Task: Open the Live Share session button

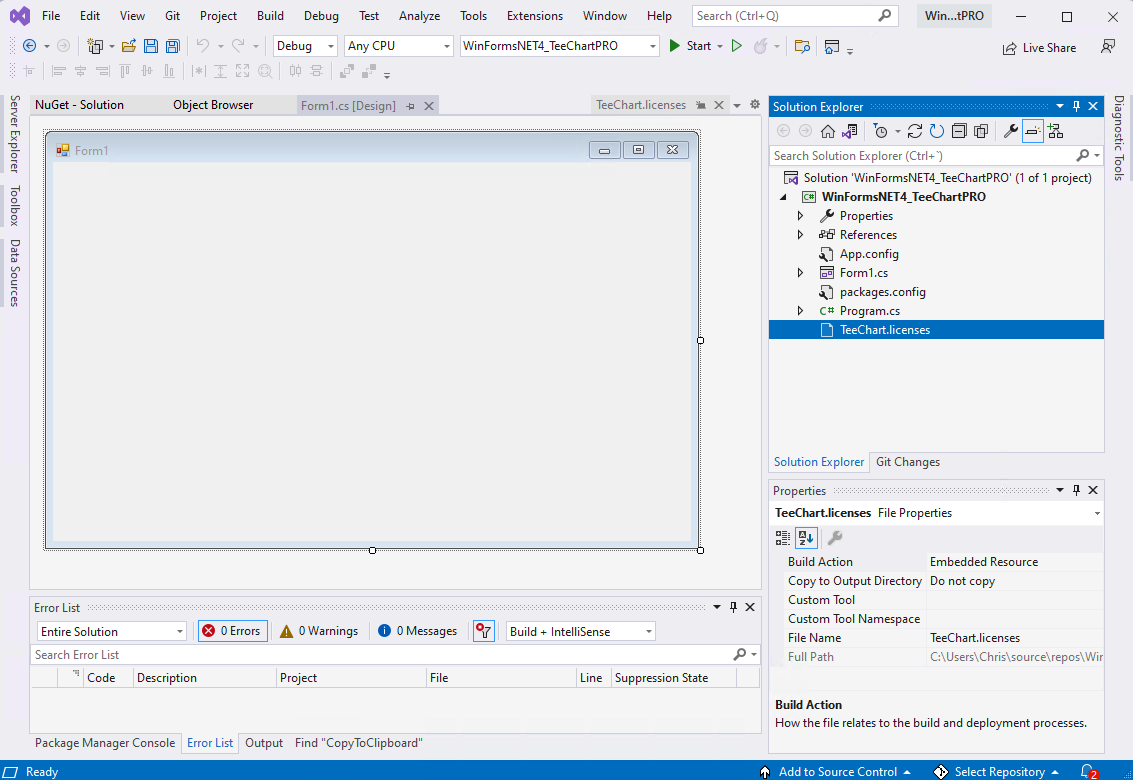Action: pos(1039,48)
